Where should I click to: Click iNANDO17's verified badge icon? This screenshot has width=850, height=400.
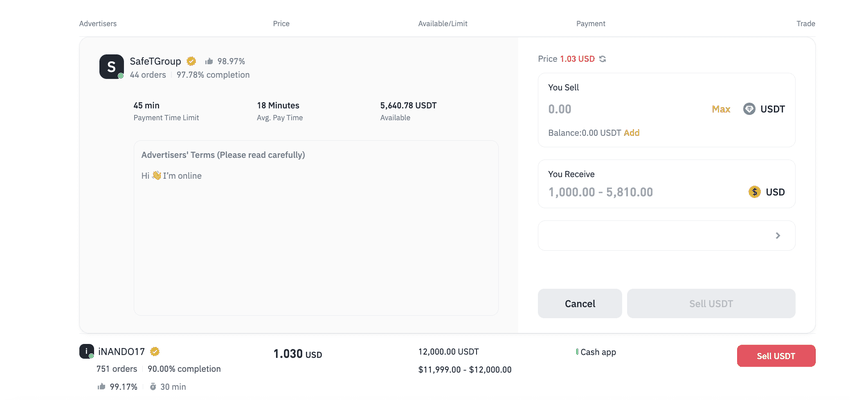155,351
